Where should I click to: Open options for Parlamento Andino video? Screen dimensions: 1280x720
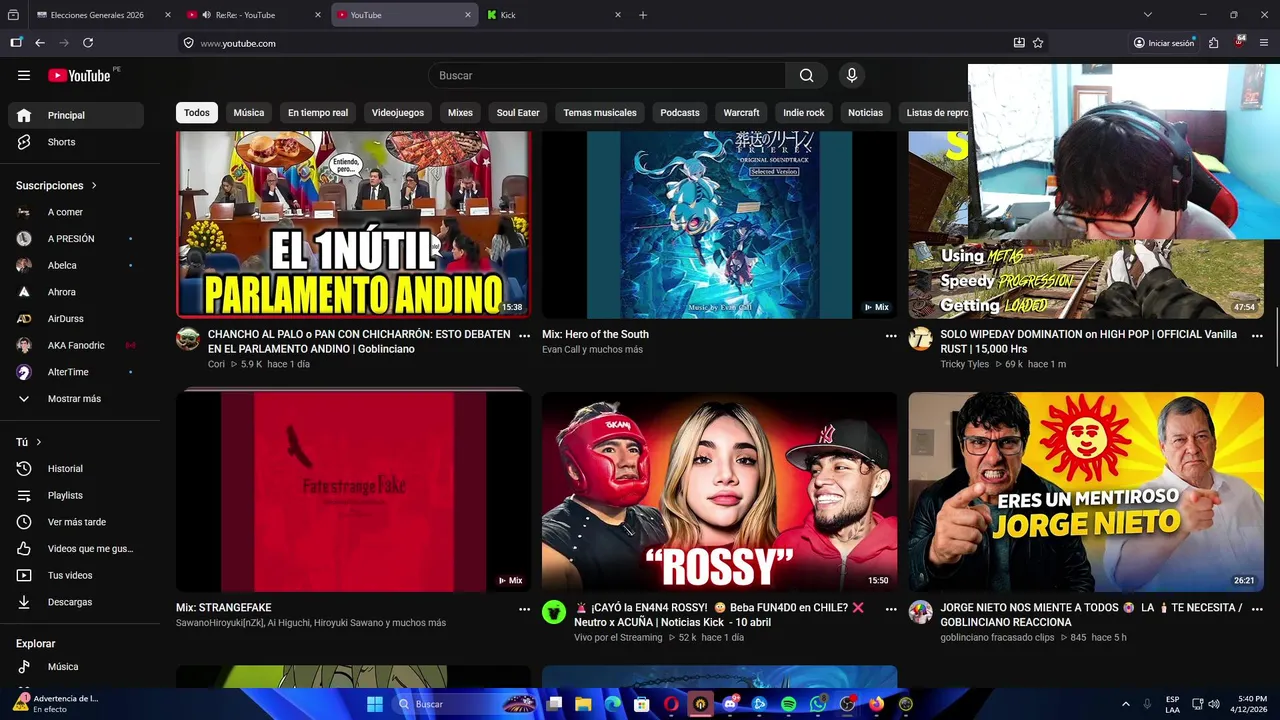tap(524, 336)
